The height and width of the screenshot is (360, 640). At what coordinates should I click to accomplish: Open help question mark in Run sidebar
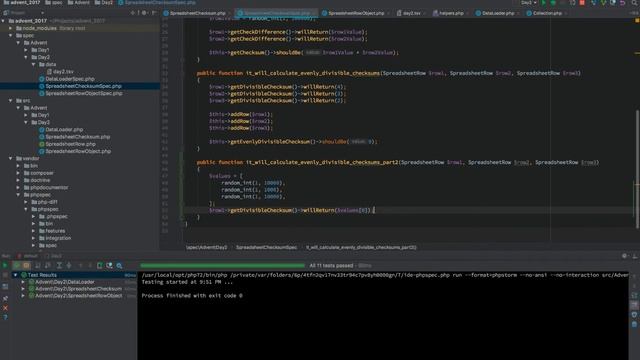5,317
